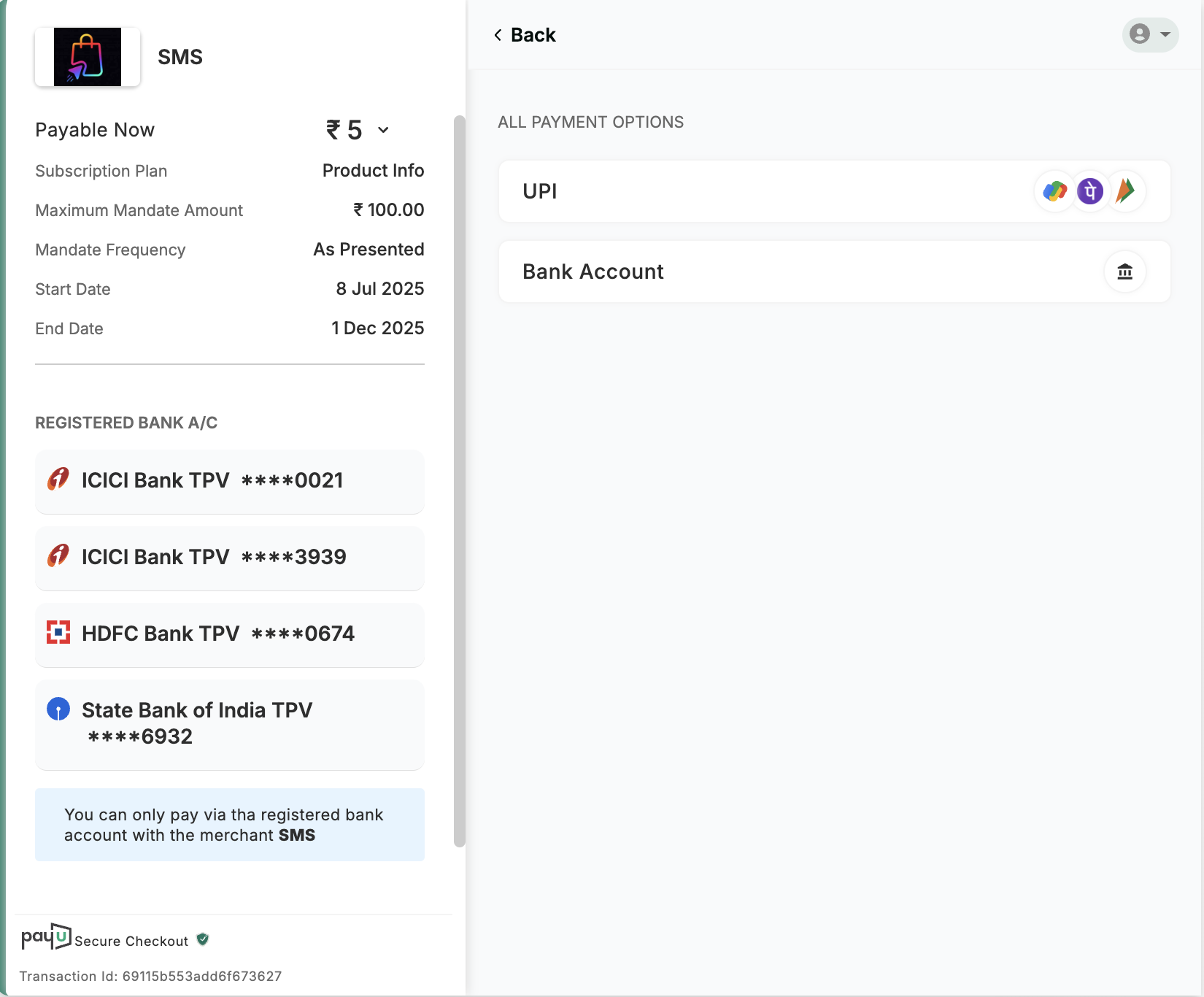Click the REGISTERED BANK A/C heading
Viewport: 1204px width, 997px height.
pyautogui.click(x=126, y=423)
